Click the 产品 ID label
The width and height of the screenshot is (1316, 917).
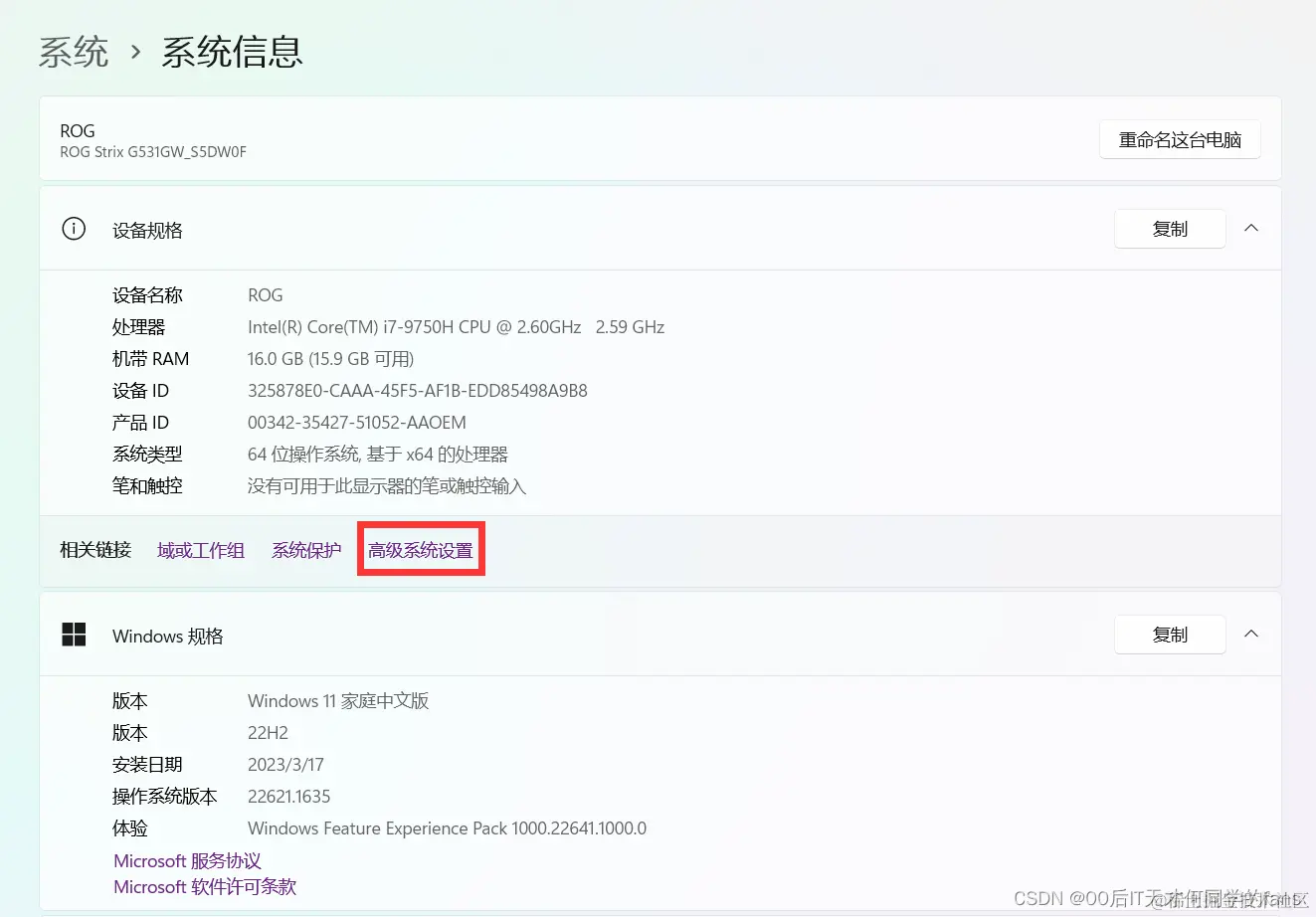click(140, 423)
